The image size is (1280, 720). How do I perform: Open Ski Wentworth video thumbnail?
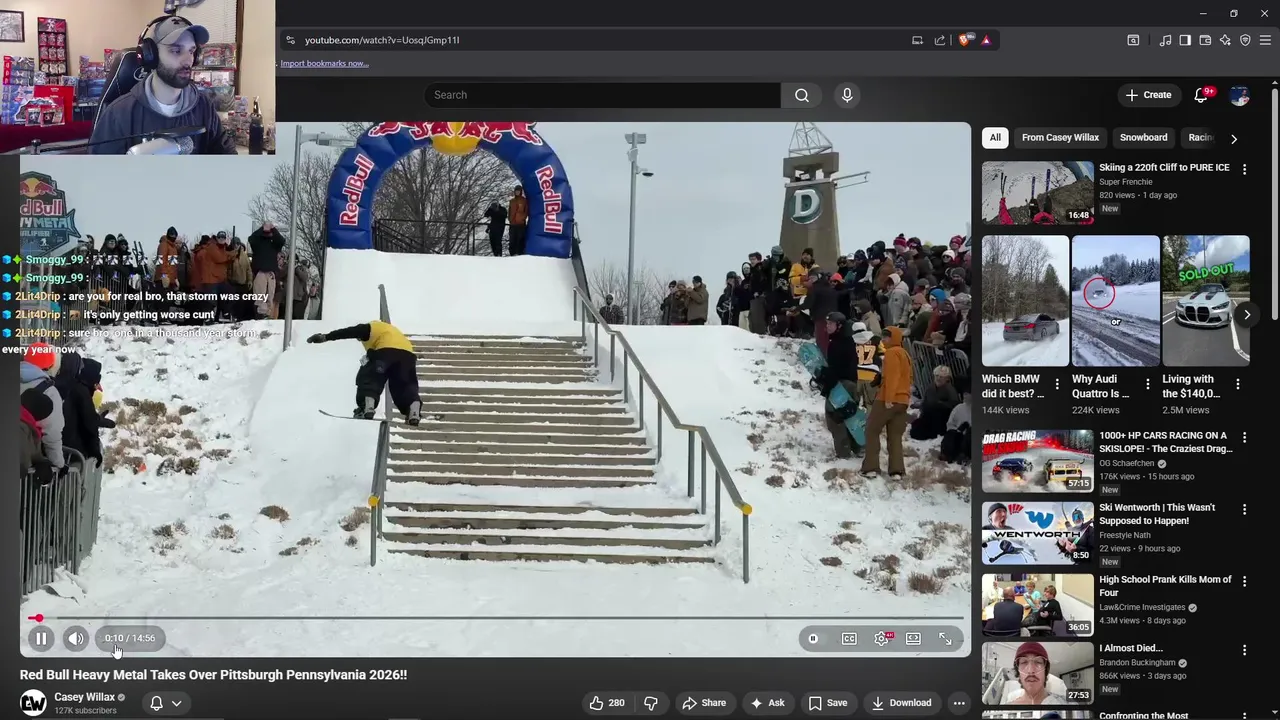tap(1037, 533)
